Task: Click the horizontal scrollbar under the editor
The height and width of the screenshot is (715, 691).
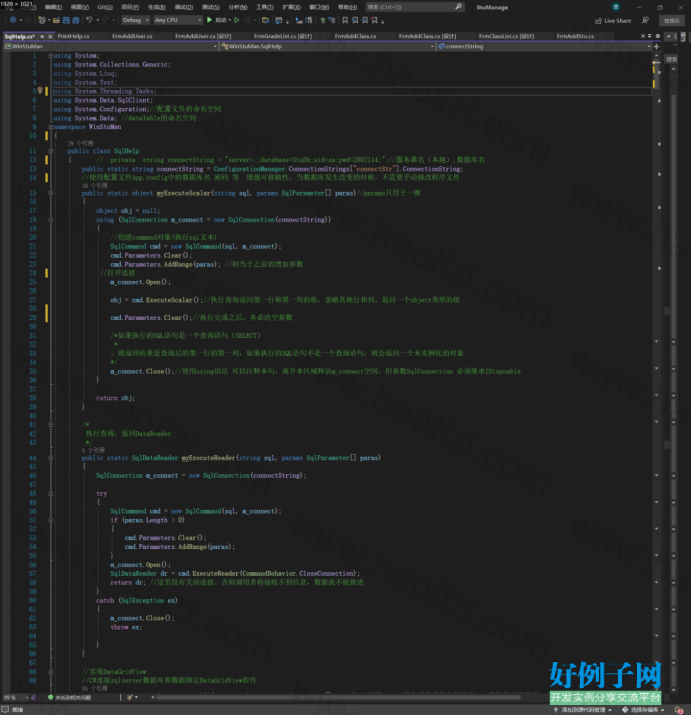Action: (338, 697)
